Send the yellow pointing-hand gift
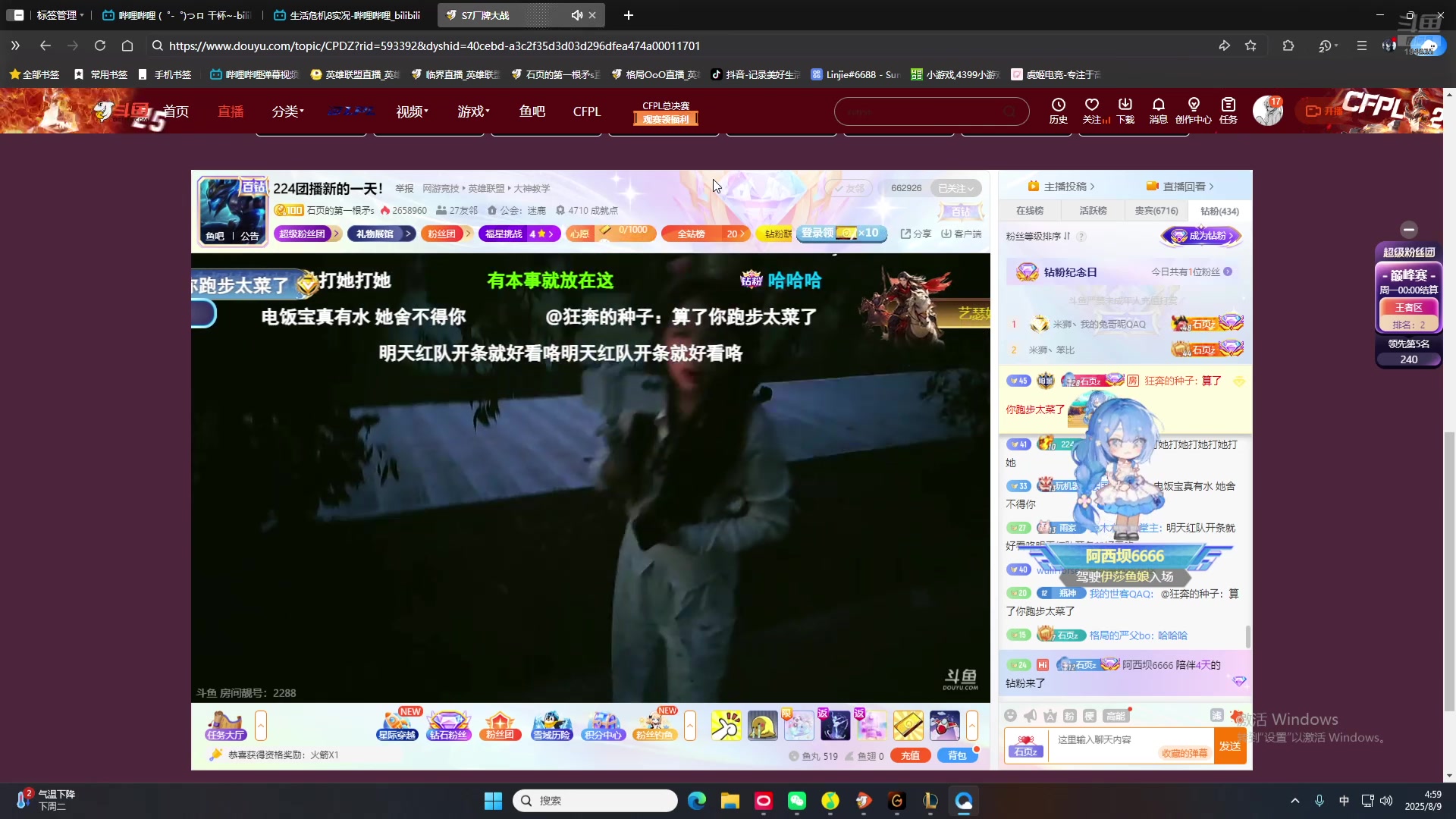Viewport: 1456px width, 819px height. pyautogui.click(x=726, y=726)
